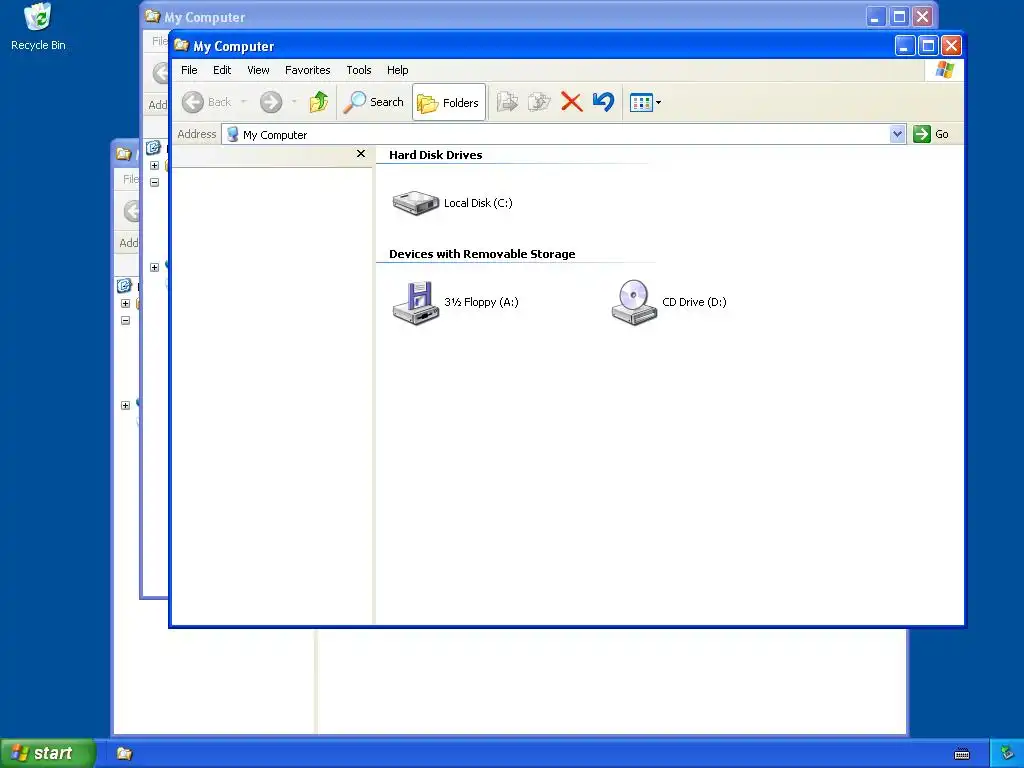Click the blue Undo arrow icon
The width and height of the screenshot is (1024, 768).
(603, 102)
